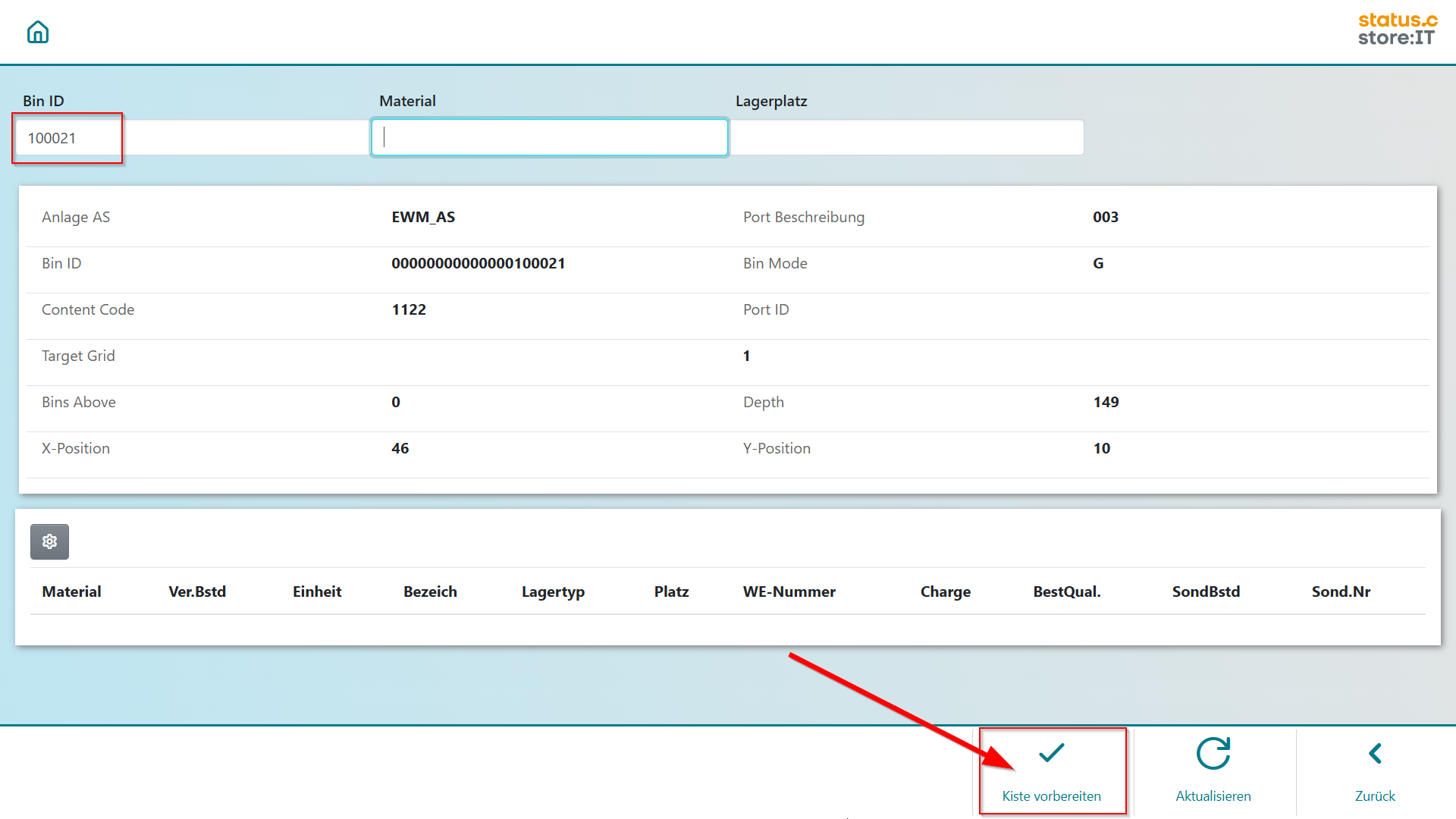The height and width of the screenshot is (819, 1456).
Task: Click the Sond.Nr column header
Action: tap(1341, 591)
